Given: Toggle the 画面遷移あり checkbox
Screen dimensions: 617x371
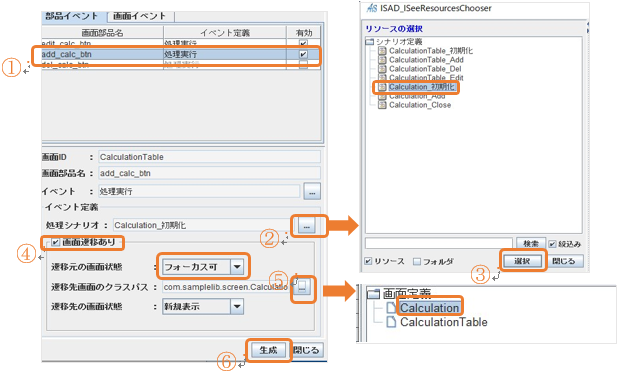Looking at the screenshot, I should 55,242.
